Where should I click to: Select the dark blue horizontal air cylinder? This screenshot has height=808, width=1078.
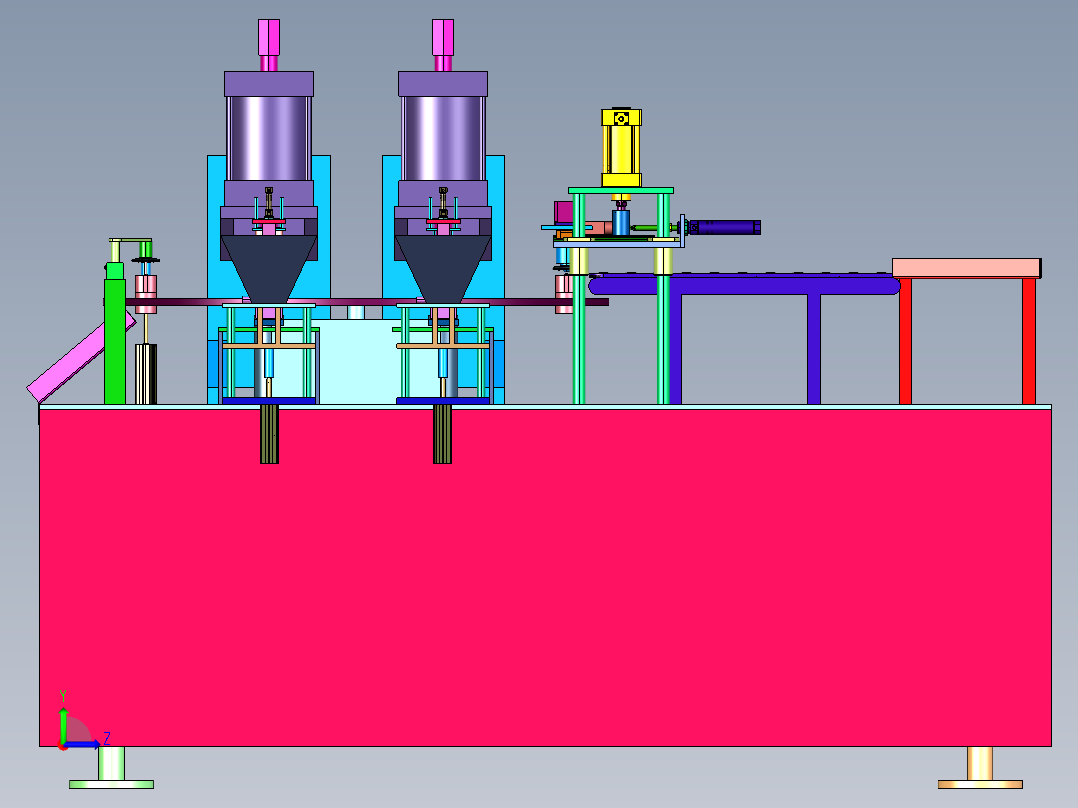pyautogui.click(x=725, y=227)
